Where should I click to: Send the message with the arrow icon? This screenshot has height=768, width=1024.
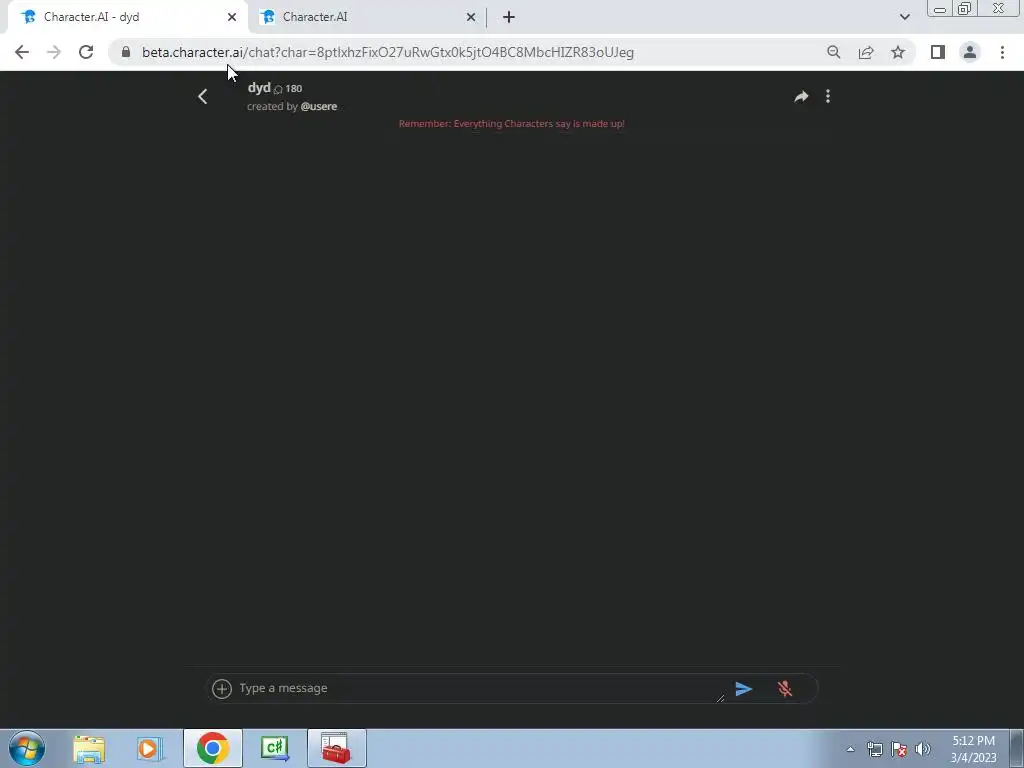coord(743,688)
